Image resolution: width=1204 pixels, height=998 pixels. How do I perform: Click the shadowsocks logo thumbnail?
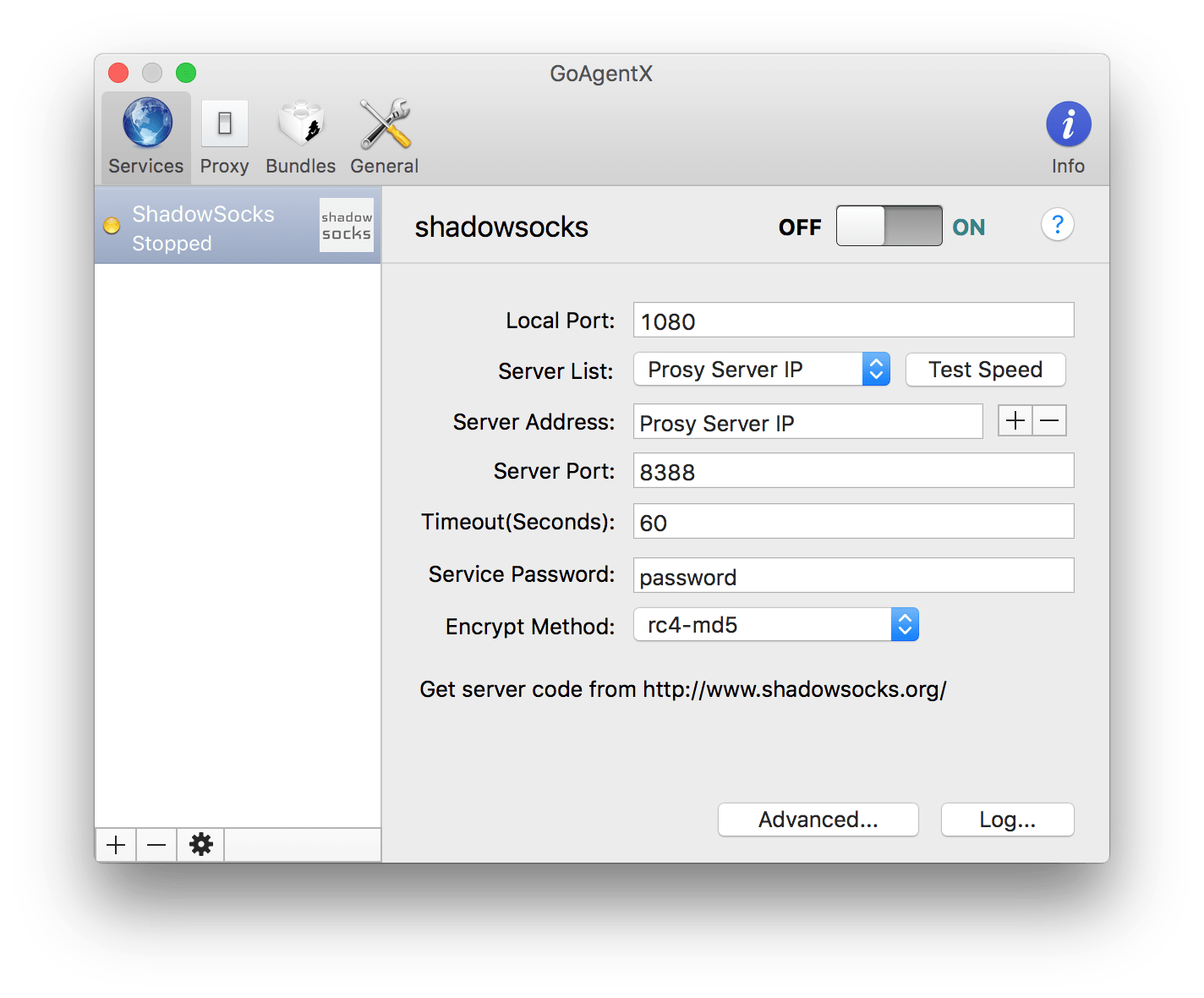coord(347,225)
